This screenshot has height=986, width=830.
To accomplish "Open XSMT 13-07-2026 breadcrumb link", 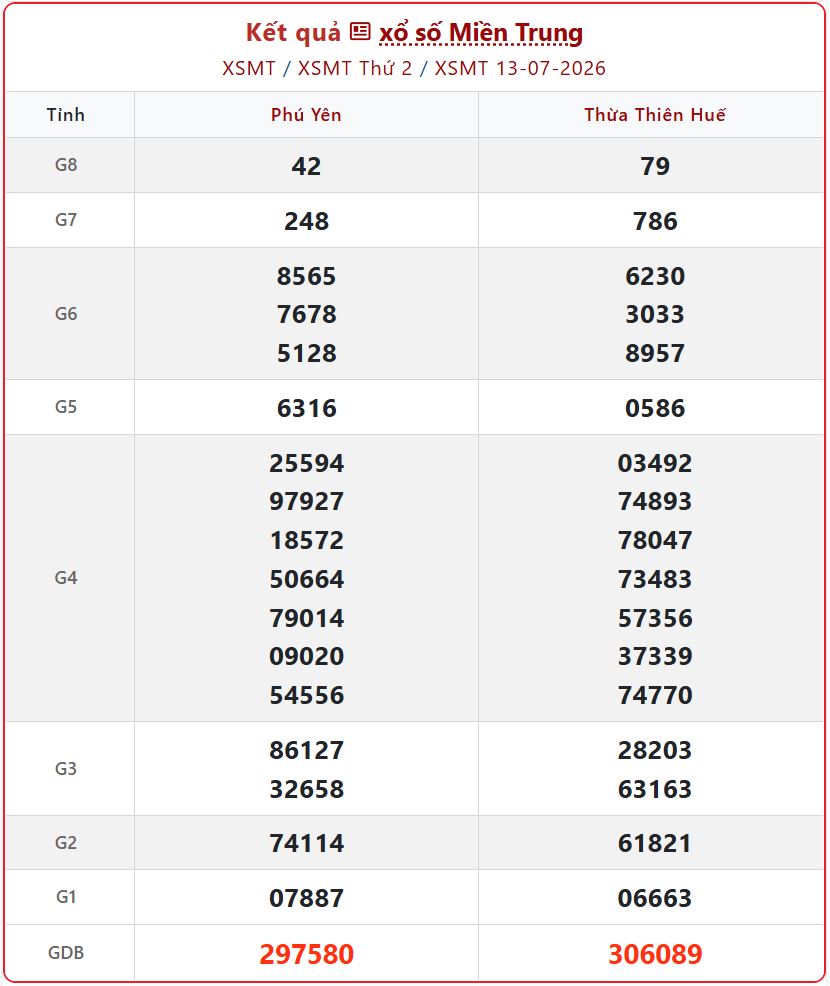I will 520,68.
